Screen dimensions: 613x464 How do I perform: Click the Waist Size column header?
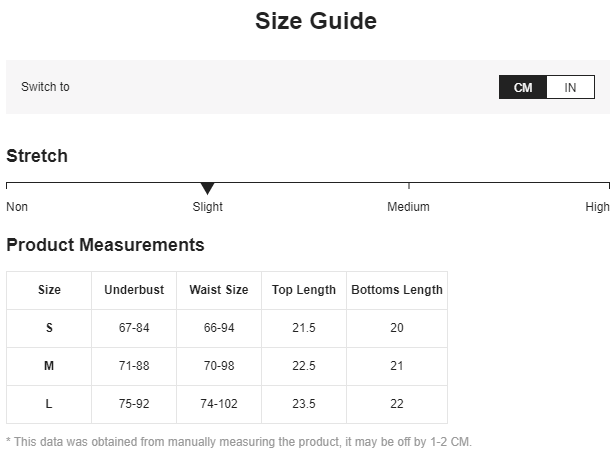pos(219,290)
